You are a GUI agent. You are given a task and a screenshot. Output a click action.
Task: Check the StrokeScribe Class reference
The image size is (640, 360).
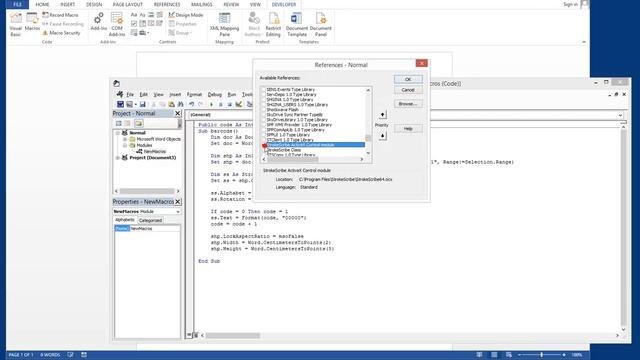264,150
